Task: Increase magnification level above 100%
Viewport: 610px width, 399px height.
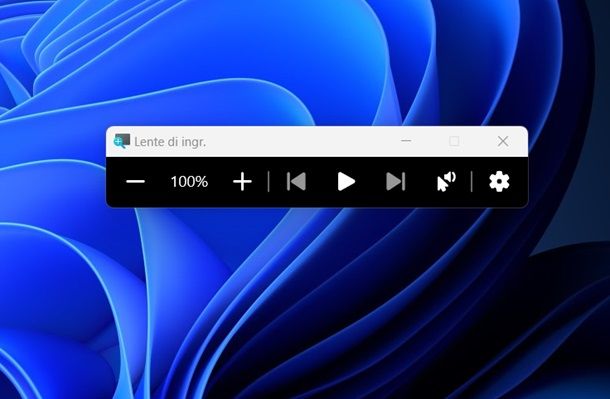Action: 242,182
